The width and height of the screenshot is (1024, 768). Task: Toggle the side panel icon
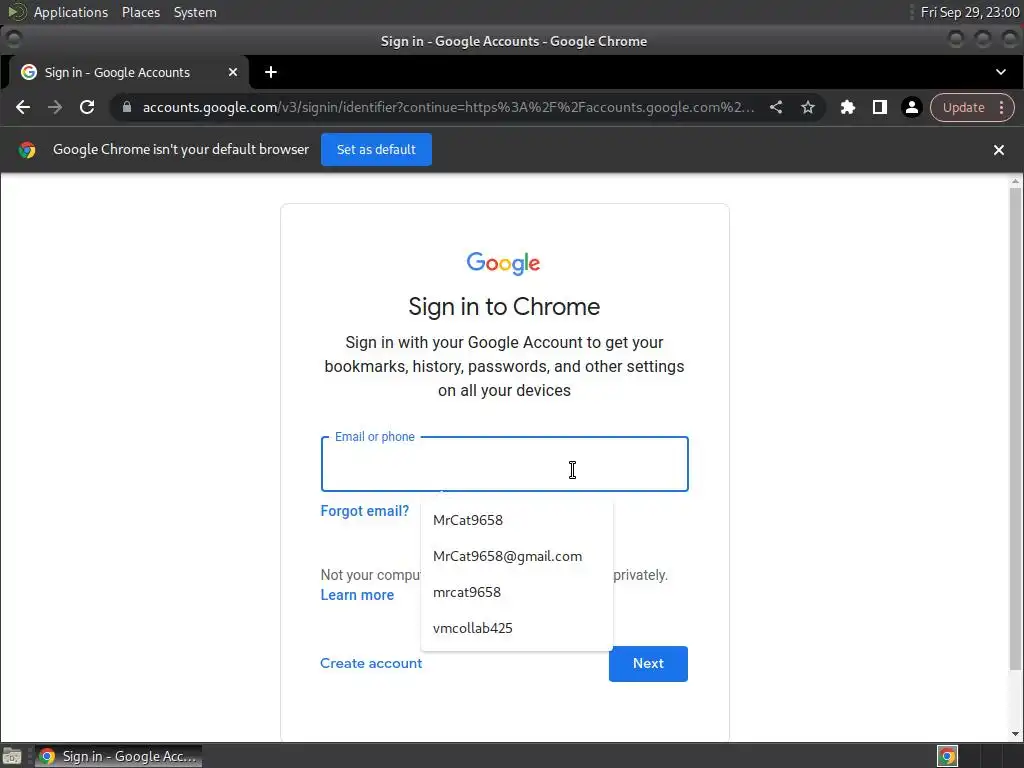click(x=880, y=107)
